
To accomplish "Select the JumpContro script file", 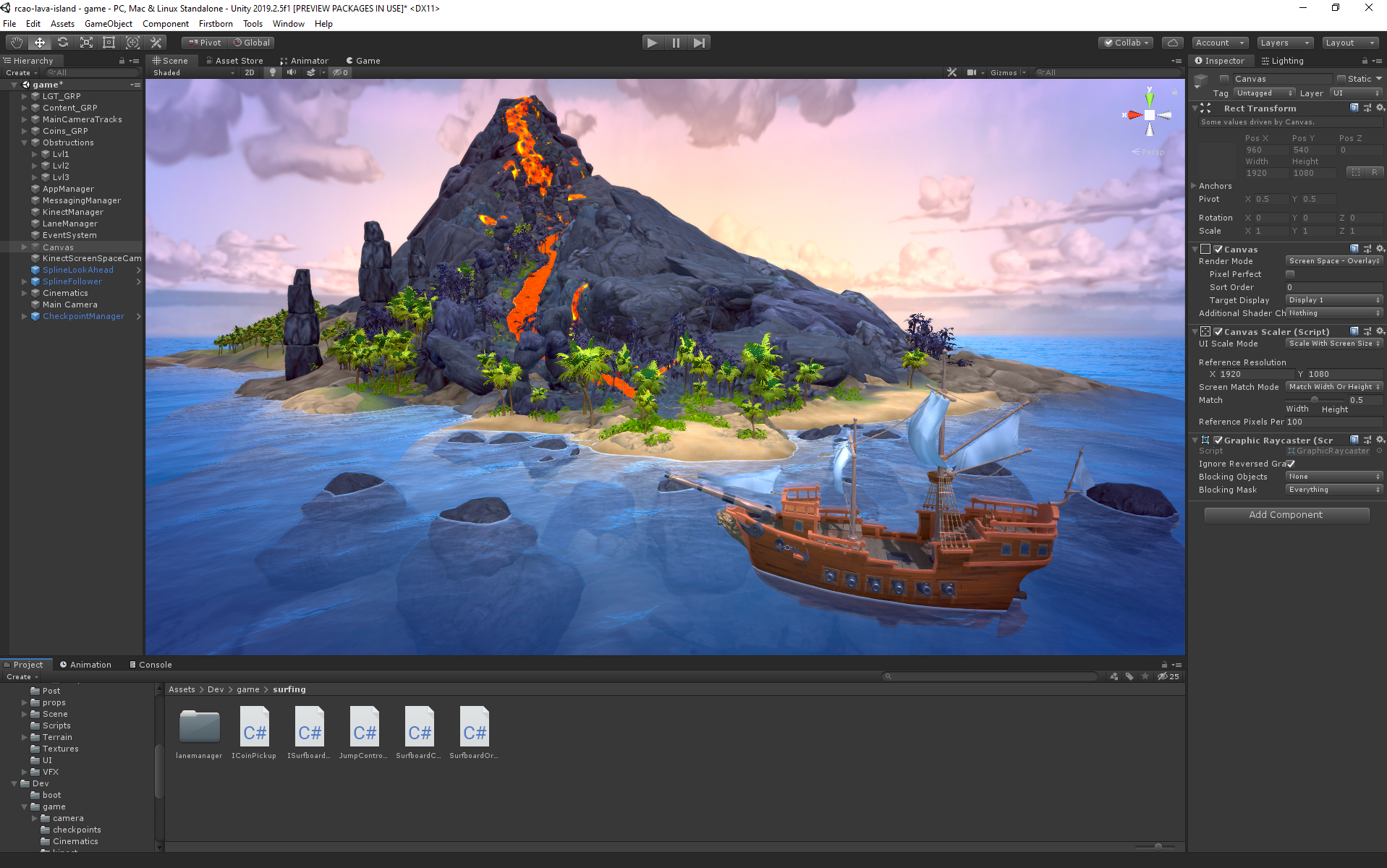I will tap(364, 732).
